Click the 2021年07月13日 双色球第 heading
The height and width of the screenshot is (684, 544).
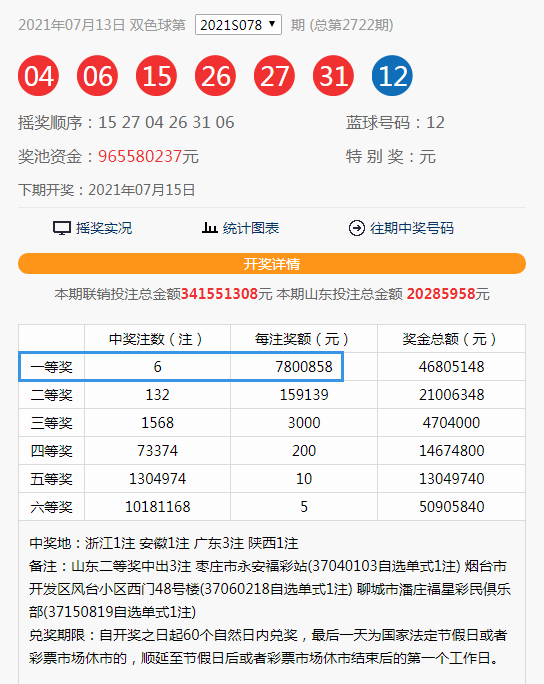[102, 25]
